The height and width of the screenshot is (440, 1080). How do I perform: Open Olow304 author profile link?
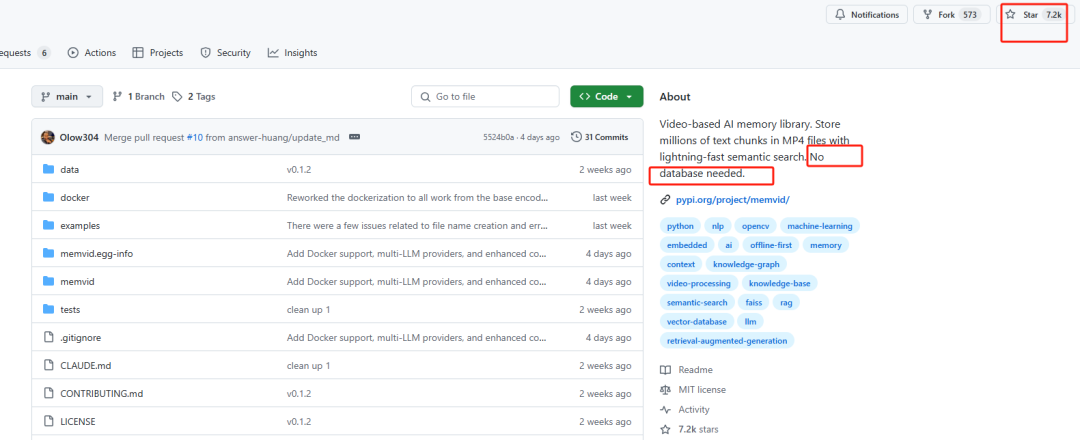coord(79,137)
